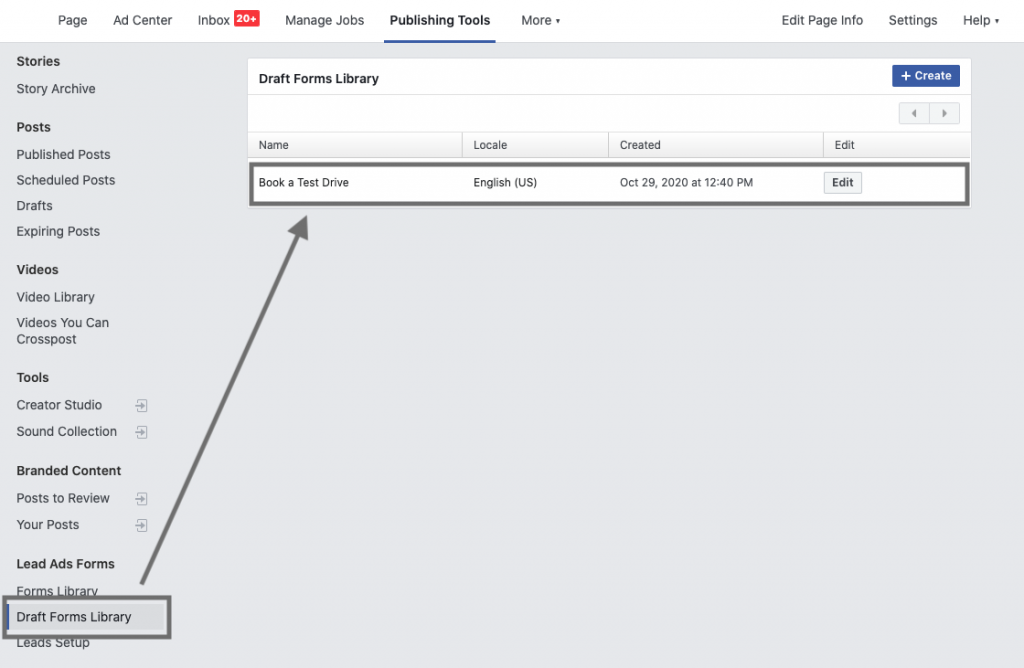View Published Posts
This screenshot has height=668, width=1024.
(x=63, y=155)
